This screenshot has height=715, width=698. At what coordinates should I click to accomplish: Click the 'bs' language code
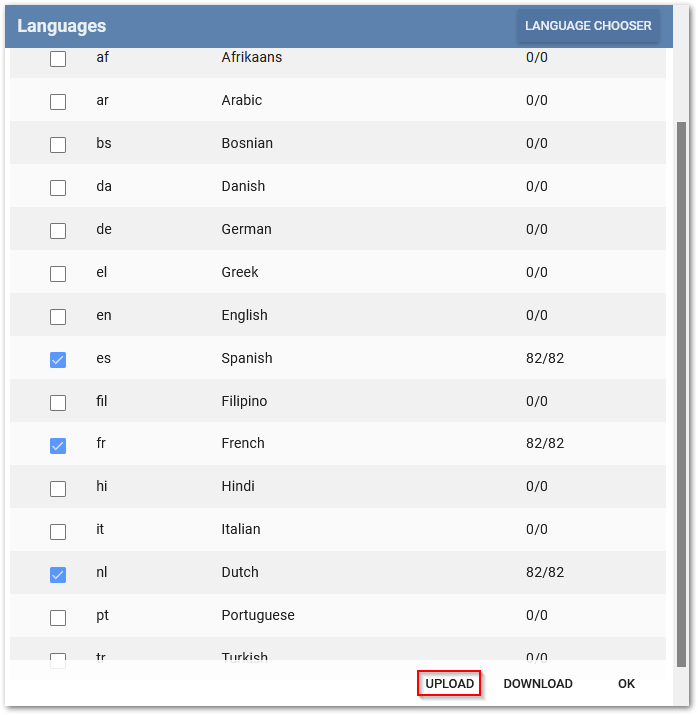(x=104, y=143)
